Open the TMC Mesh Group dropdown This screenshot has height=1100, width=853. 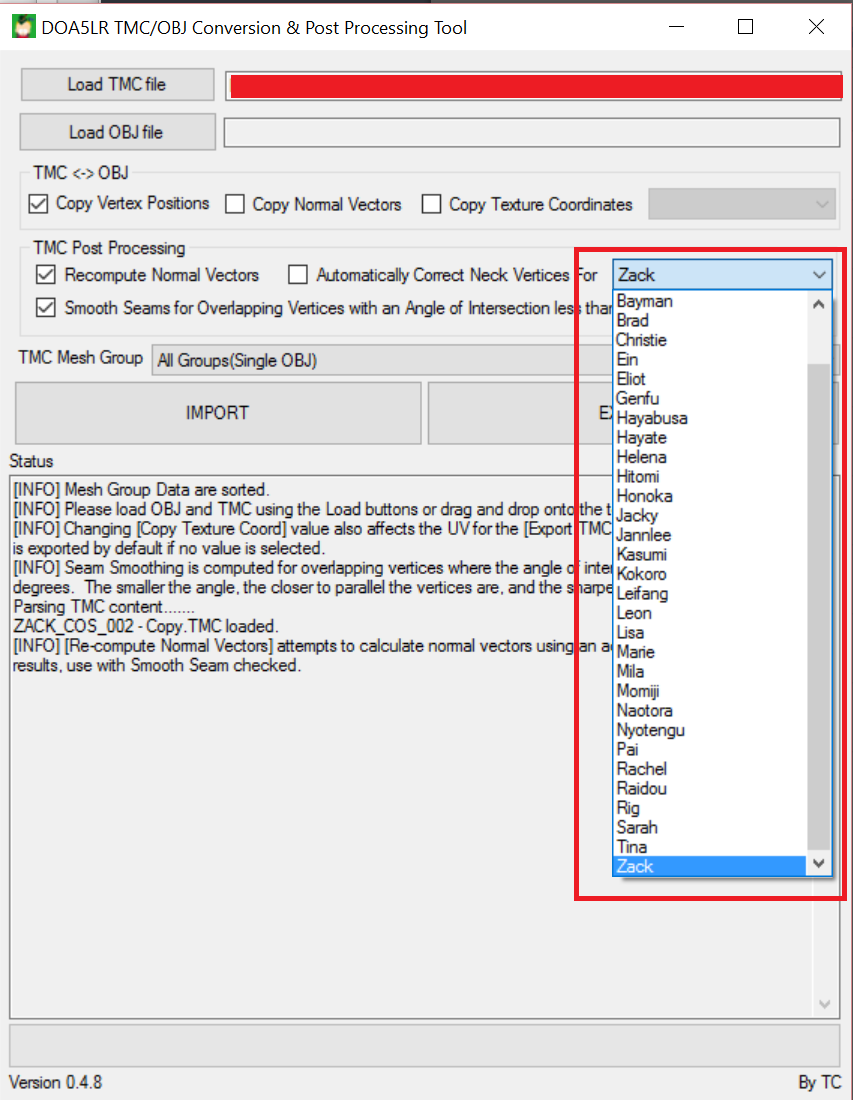coord(360,361)
